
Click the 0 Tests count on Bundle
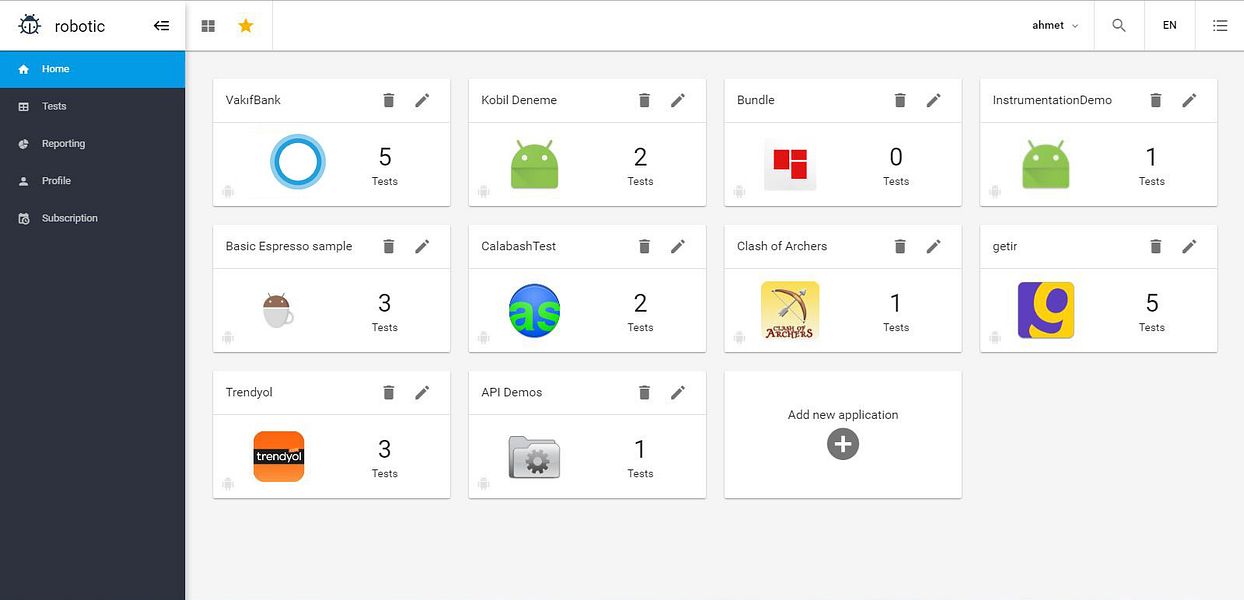[896, 166]
